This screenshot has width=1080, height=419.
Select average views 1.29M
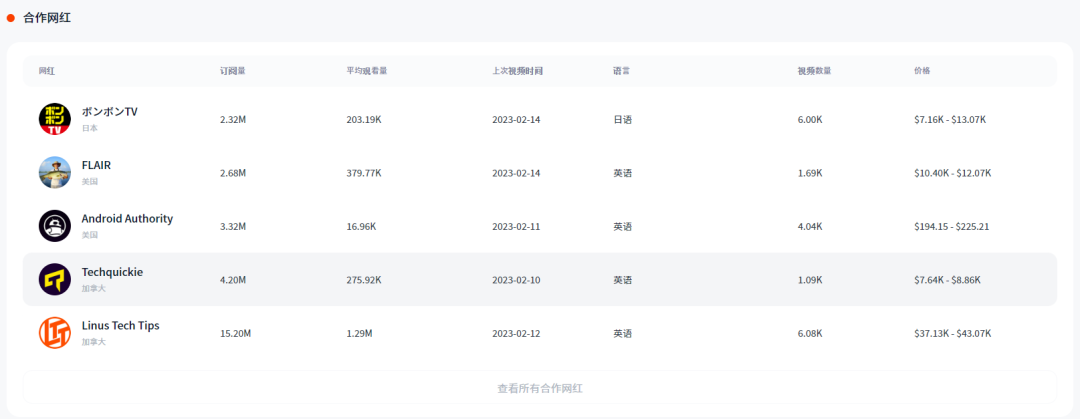click(360, 334)
